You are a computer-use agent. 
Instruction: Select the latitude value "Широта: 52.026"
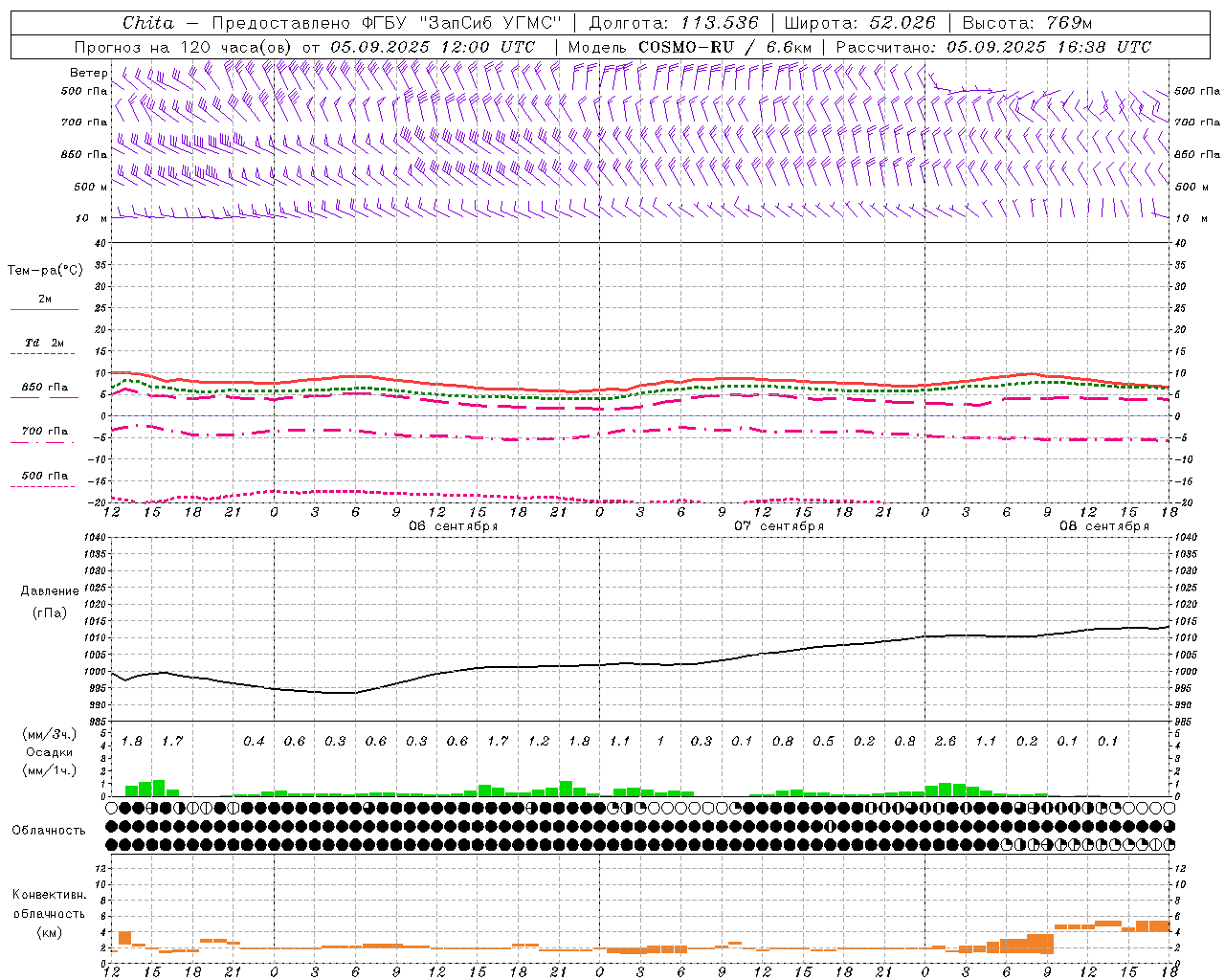pyautogui.click(x=859, y=23)
